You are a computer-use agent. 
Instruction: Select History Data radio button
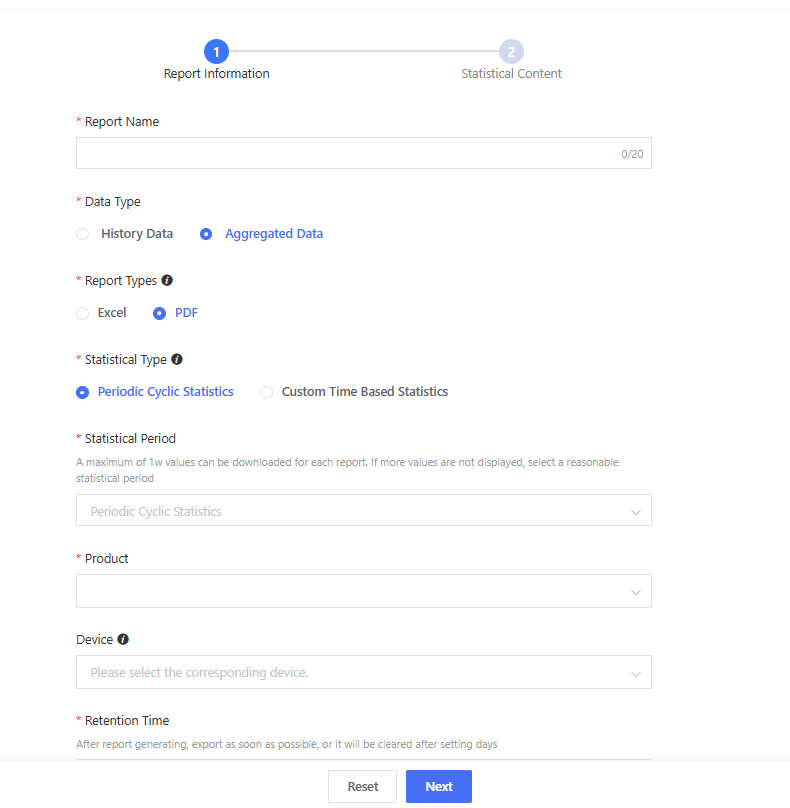(x=83, y=234)
